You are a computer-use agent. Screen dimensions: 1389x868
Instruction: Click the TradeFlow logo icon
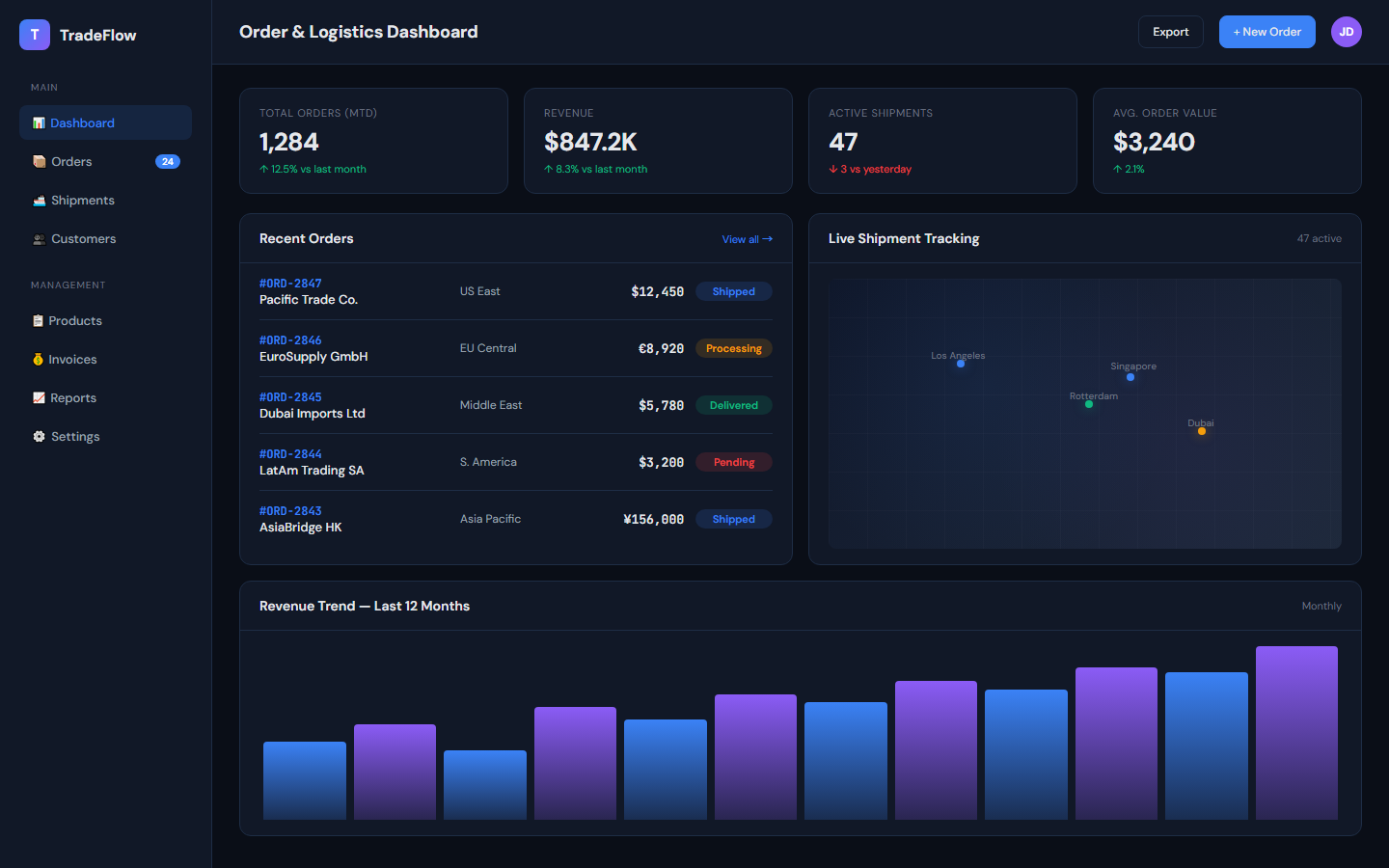pyautogui.click(x=35, y=35)
